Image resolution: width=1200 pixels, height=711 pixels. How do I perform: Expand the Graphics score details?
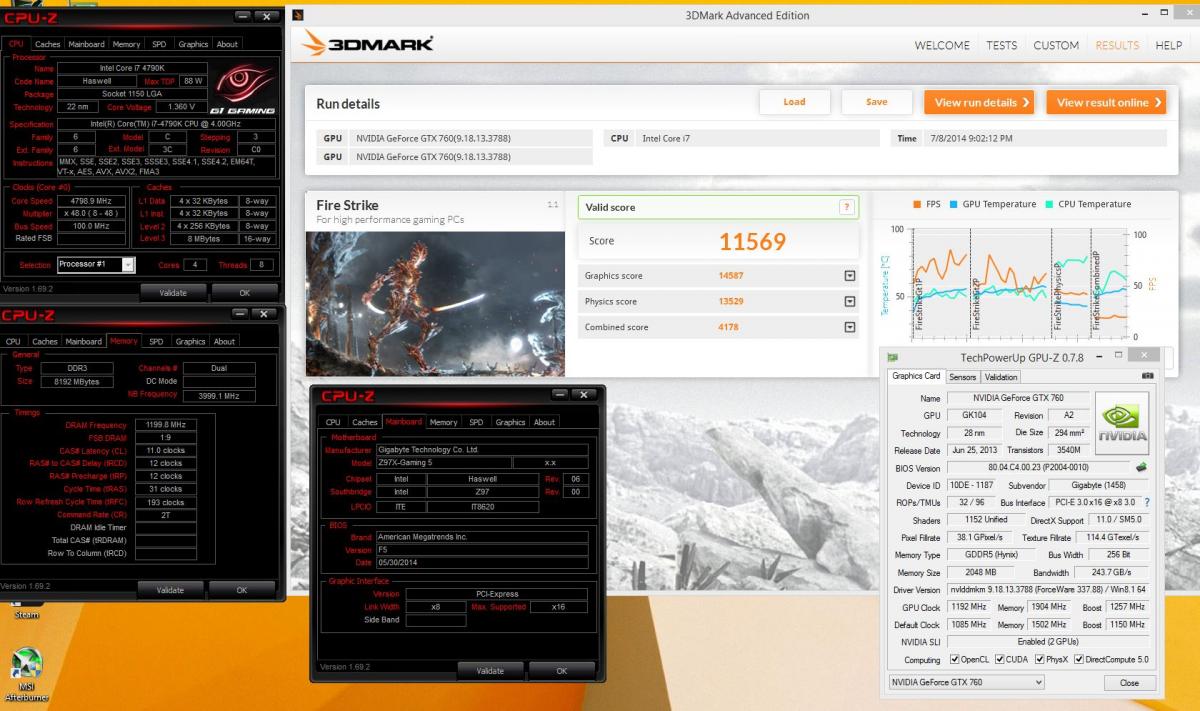coord(850,276)
